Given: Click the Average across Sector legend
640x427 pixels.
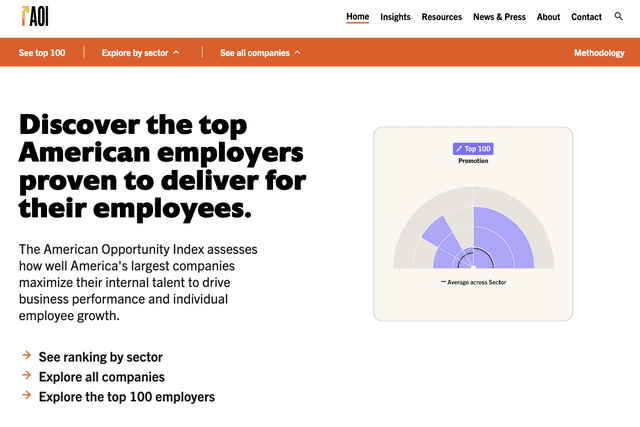Looking at the screenshot, I should click(x=473, y=282).
